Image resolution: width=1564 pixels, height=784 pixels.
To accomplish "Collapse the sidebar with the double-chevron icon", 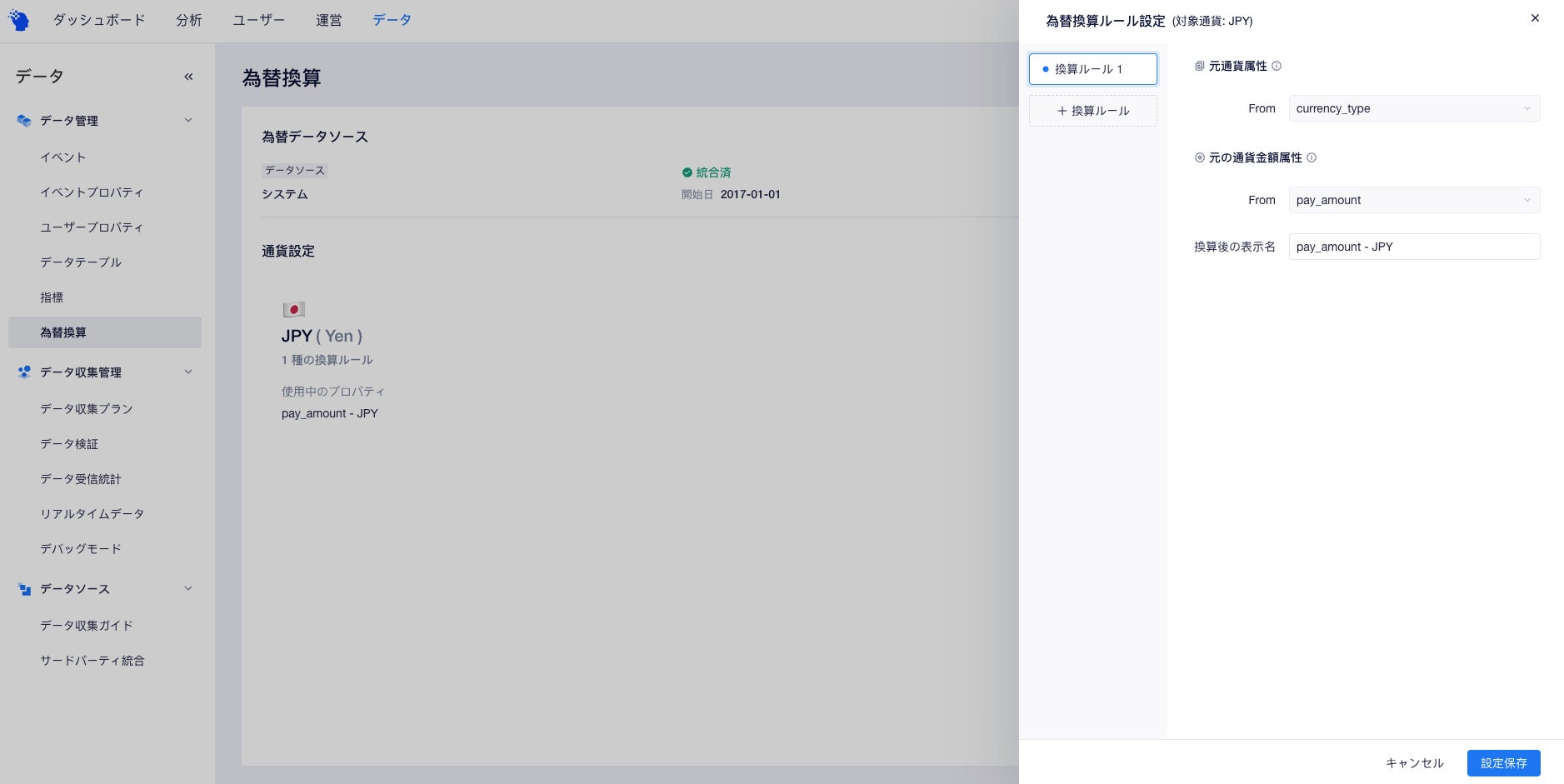I will click(x=189, y=76).
